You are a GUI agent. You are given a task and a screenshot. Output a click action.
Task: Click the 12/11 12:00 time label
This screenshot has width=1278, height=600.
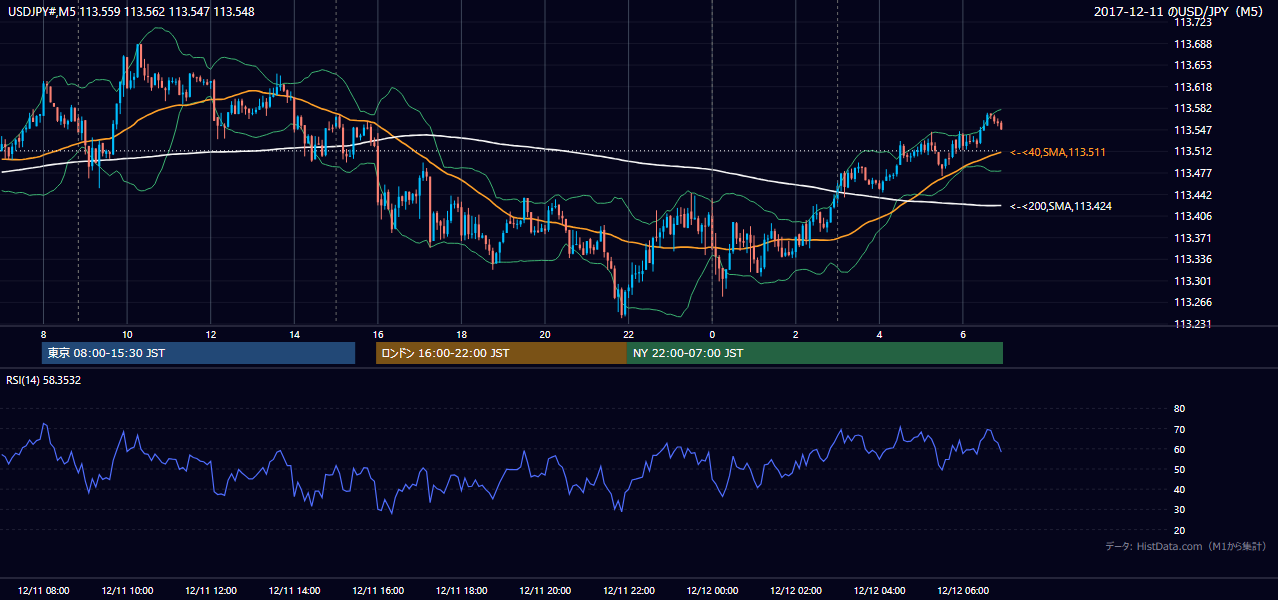click(x=210, y=591)
